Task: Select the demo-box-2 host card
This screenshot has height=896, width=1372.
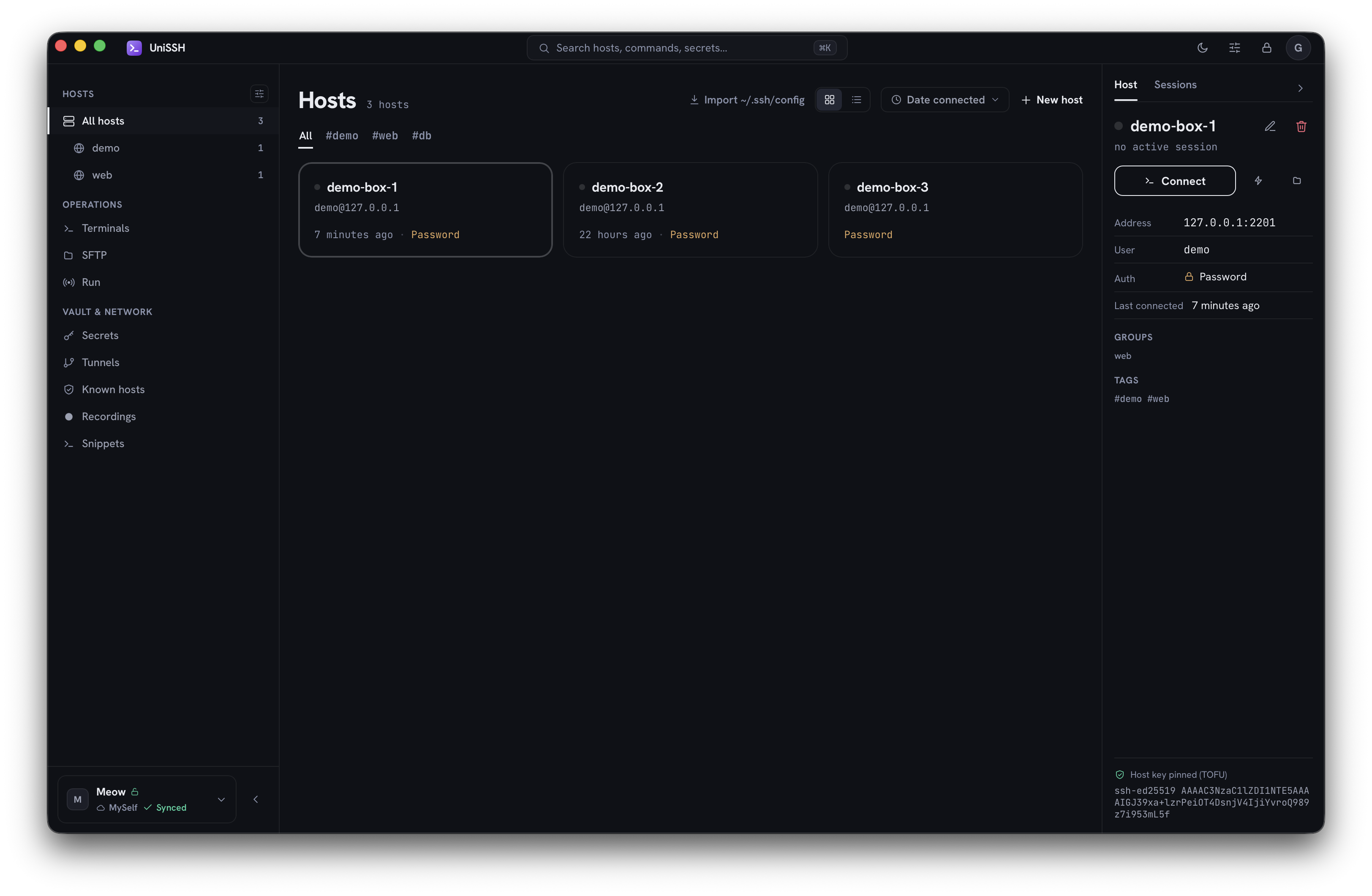Action: [690, 210]
